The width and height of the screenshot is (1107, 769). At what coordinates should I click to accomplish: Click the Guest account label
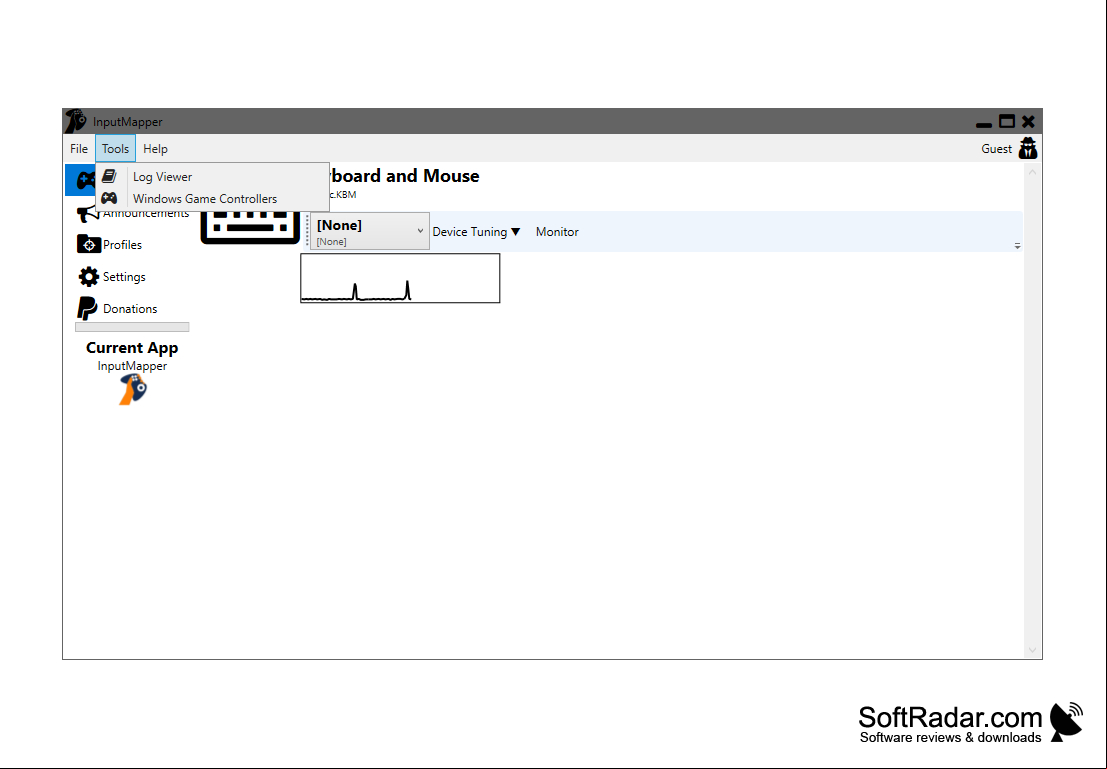(996, 149)
